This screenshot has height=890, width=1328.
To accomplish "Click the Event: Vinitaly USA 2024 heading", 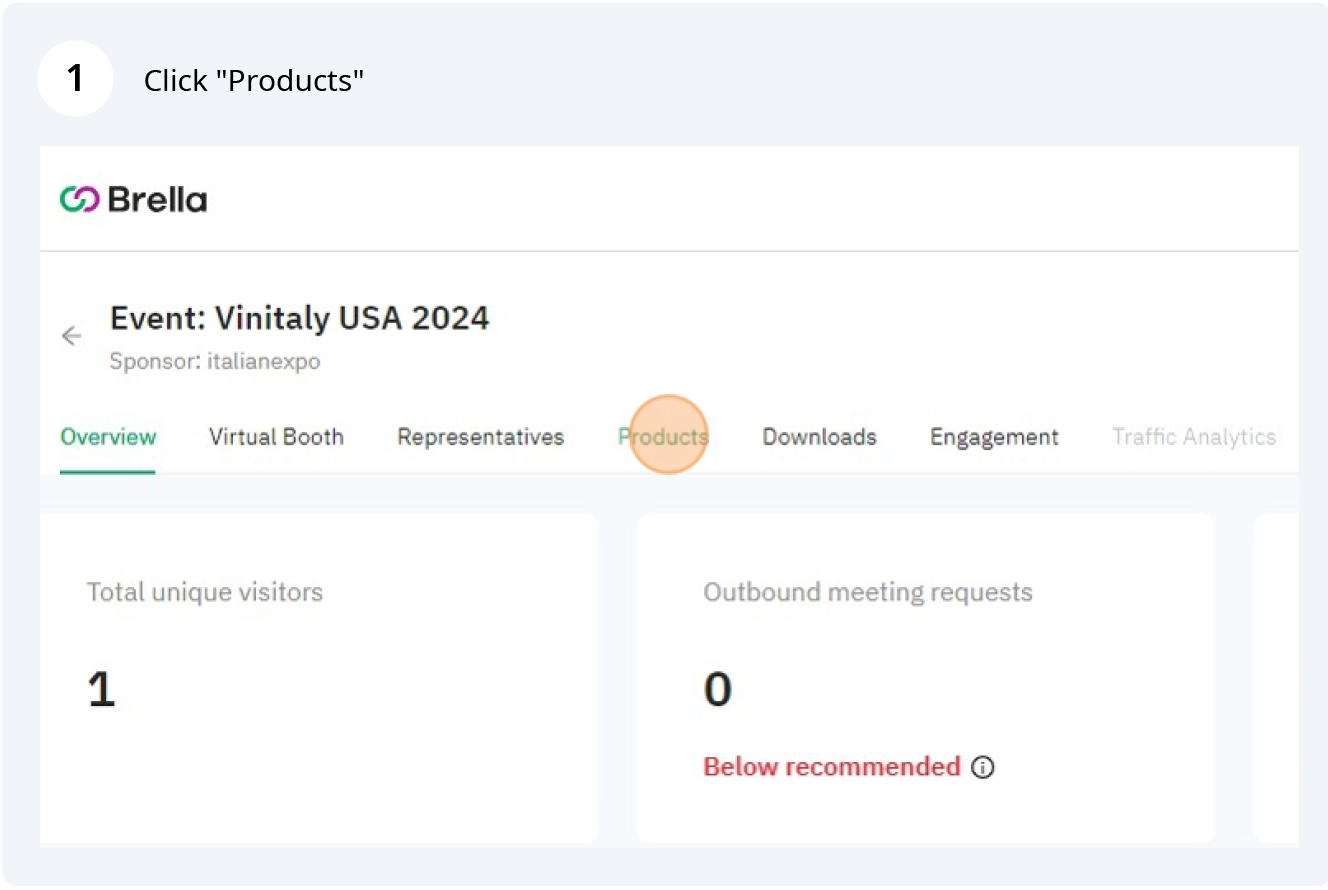I will [300, 318].
